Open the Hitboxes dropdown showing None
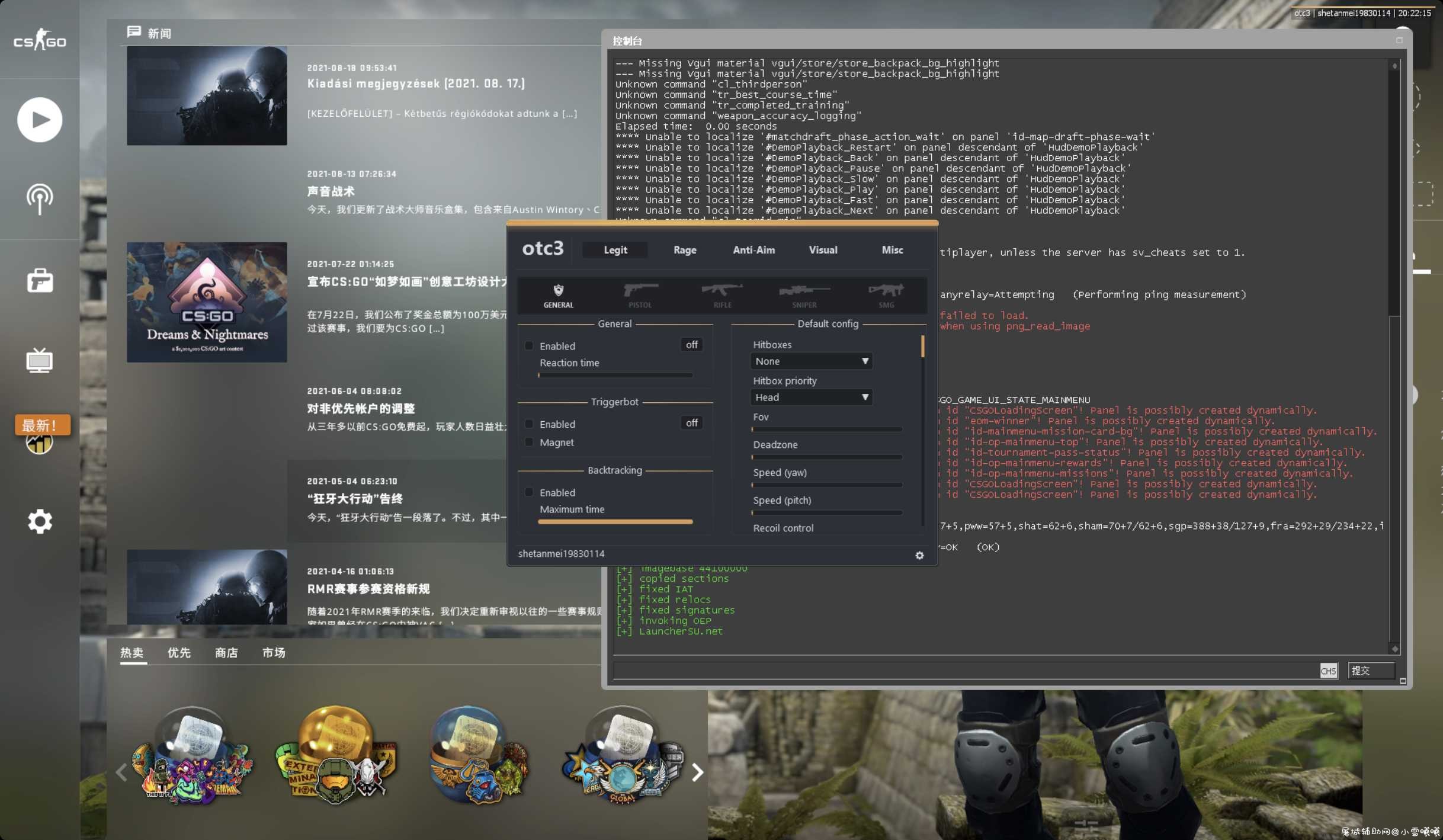 click(811, 361)
